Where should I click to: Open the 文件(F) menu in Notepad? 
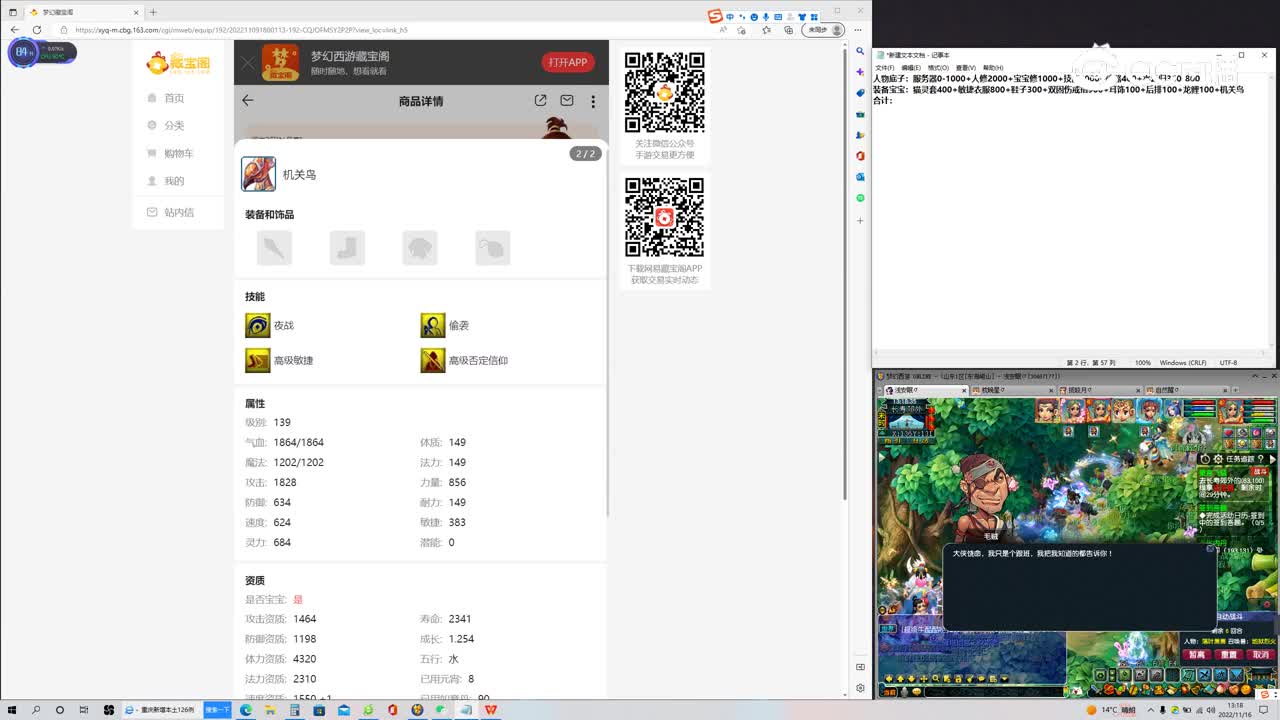(884, 68)
